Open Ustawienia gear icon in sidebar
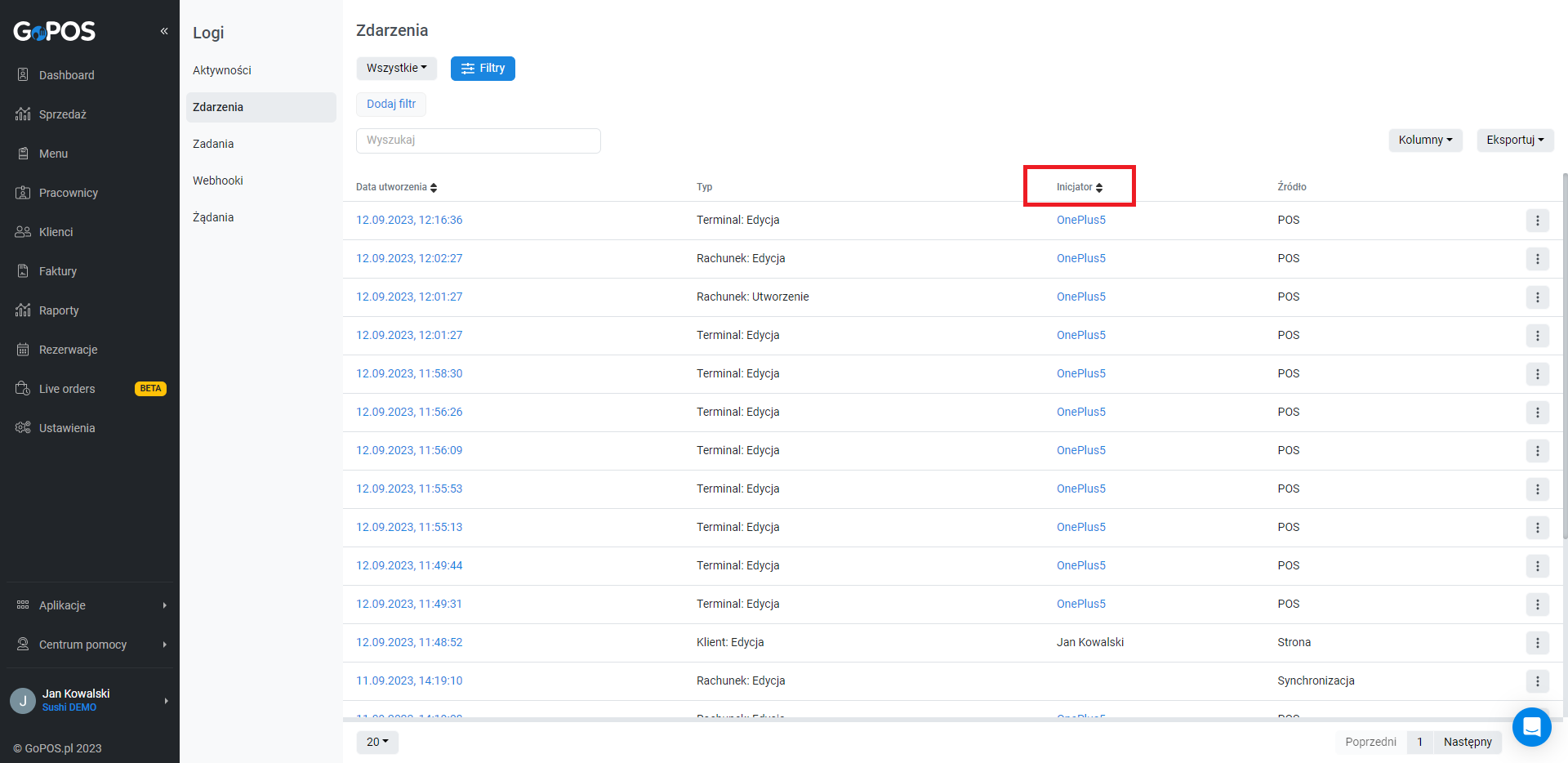 [23, 428]
